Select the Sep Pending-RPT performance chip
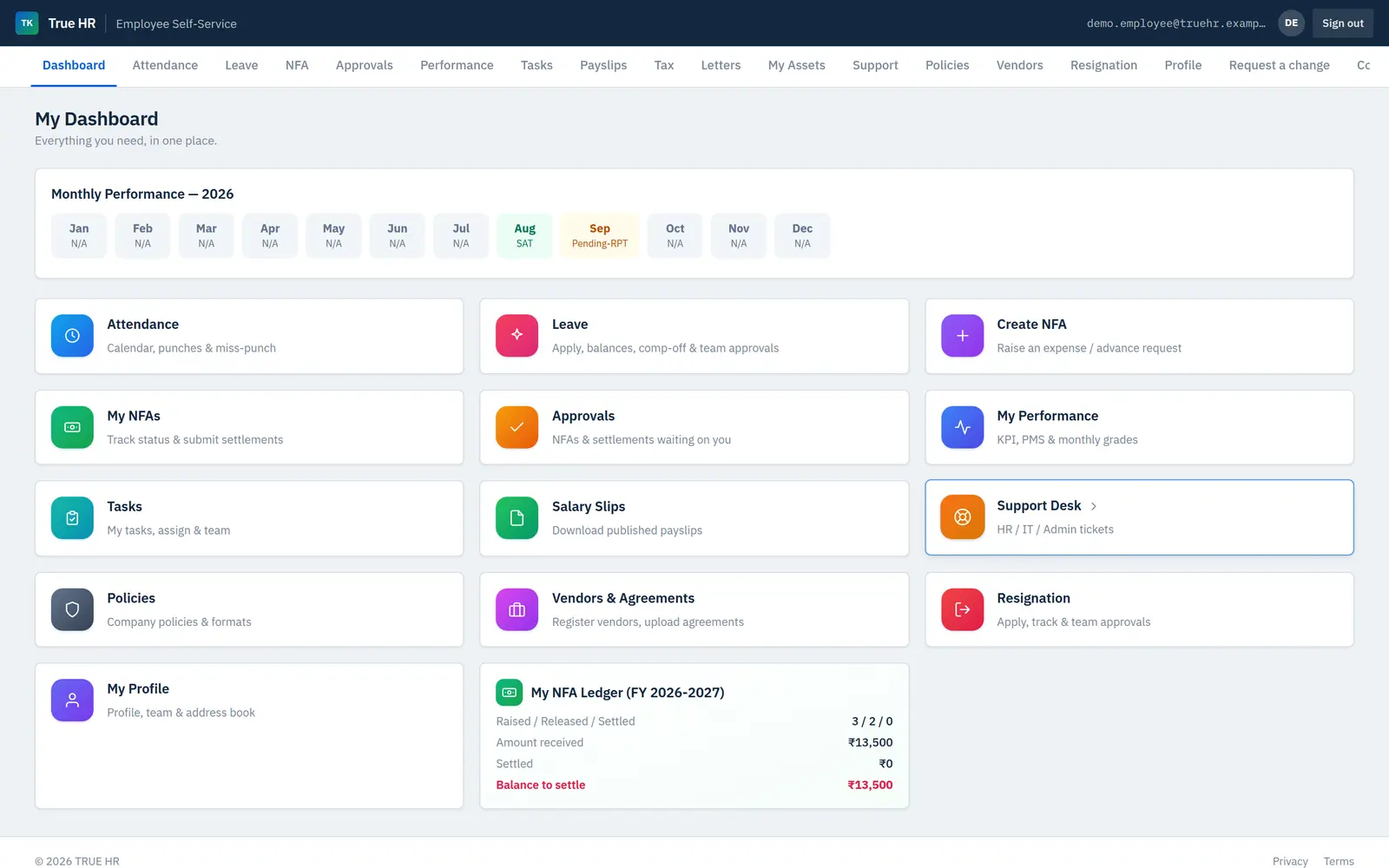The width and height of the screenshot is (1389, 868). pyautogui.click(x=600, y=235)
